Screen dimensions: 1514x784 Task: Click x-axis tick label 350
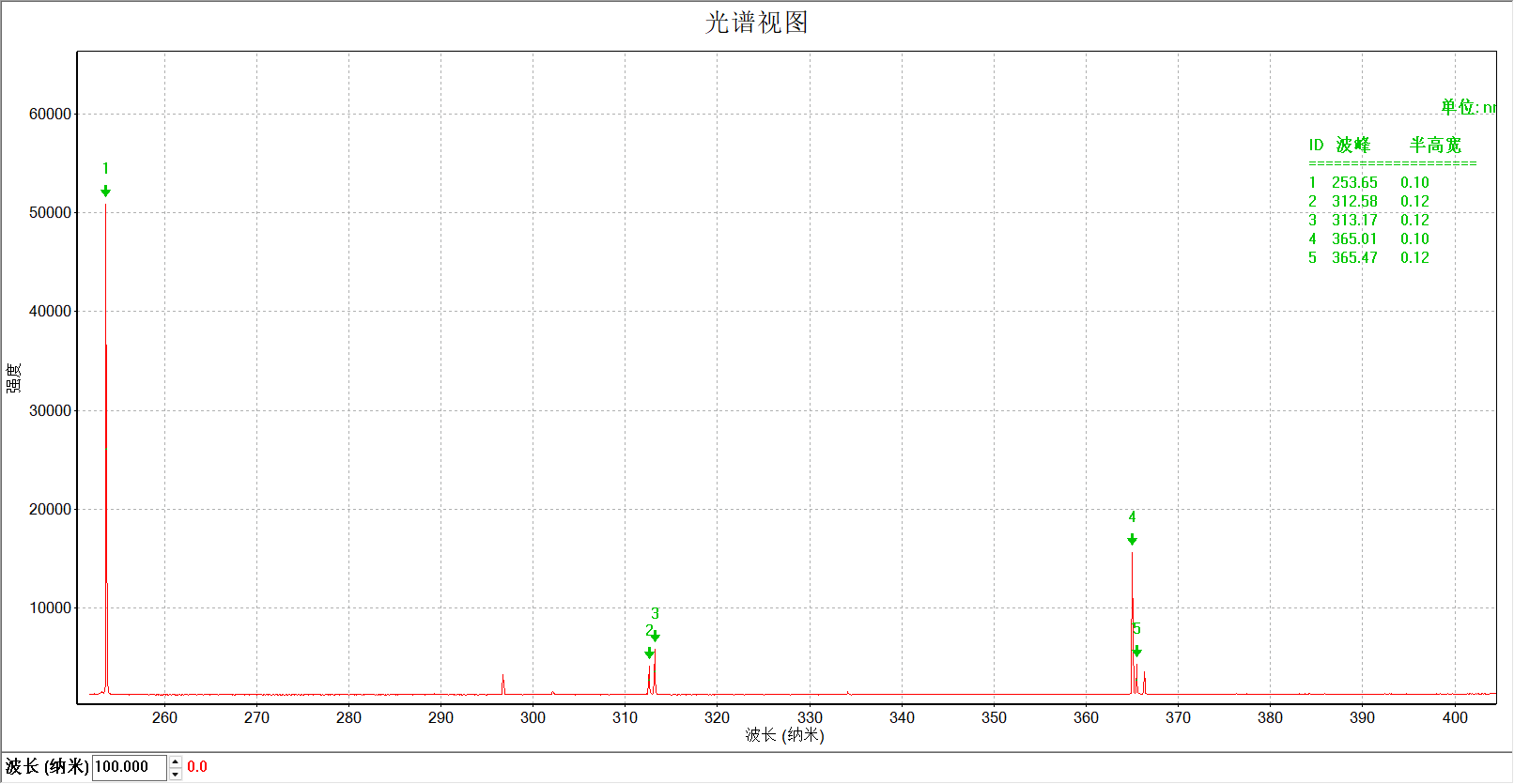pyautogui.click(x=994, y=718)
